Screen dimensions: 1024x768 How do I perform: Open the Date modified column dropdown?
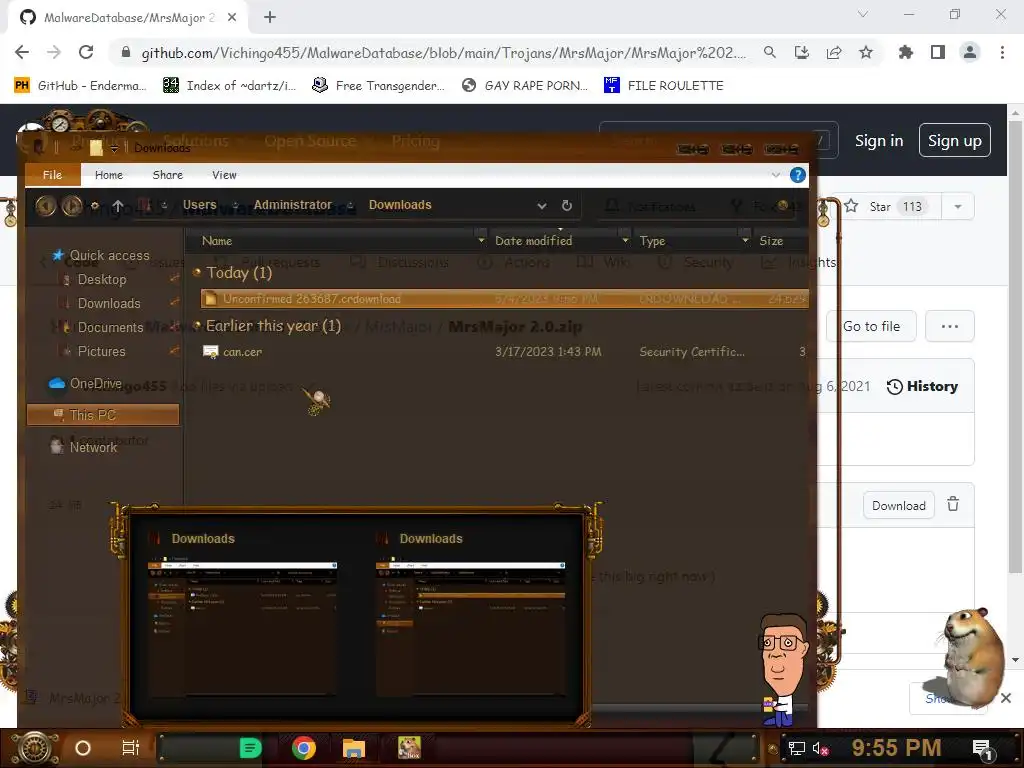[x=625, y=241]
